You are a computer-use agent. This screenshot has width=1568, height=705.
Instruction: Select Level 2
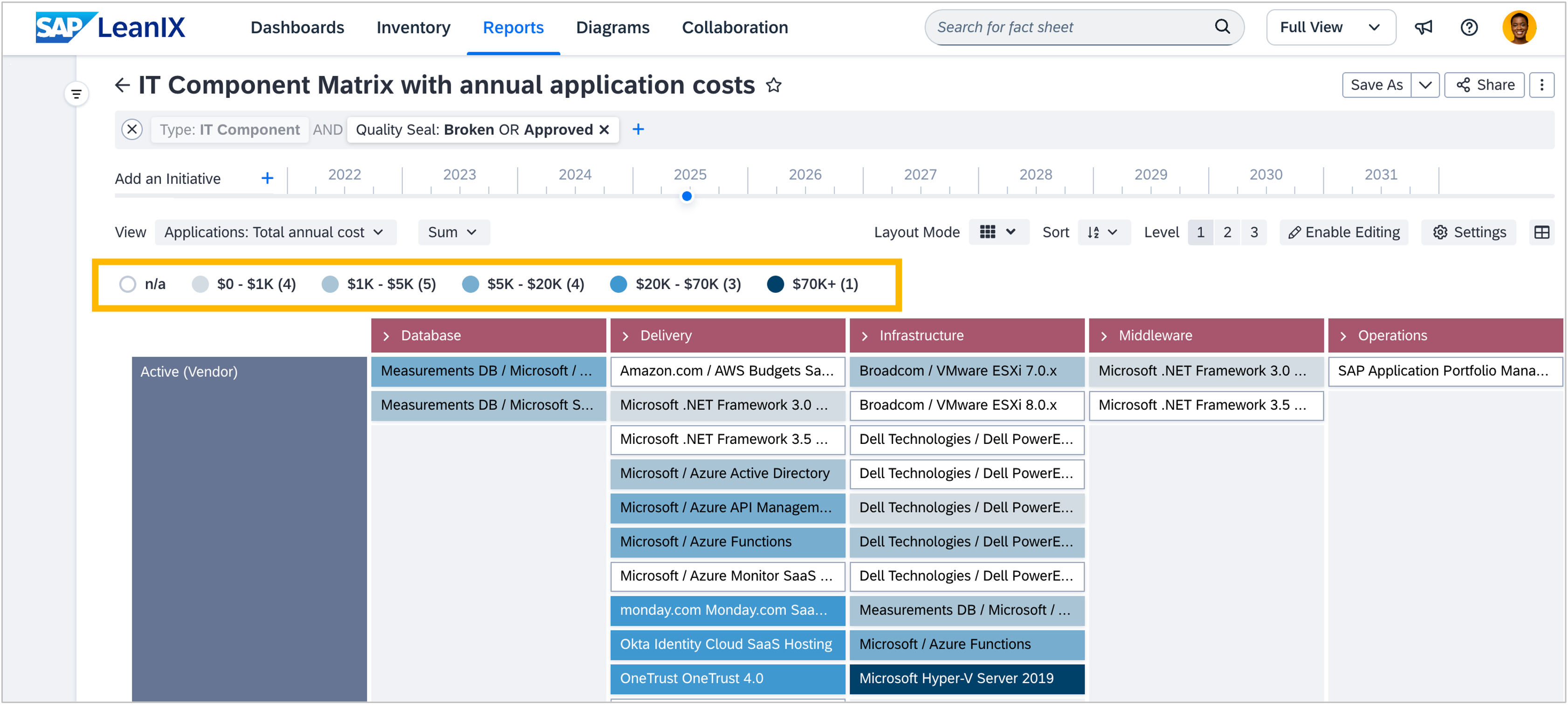(1227, 233)
